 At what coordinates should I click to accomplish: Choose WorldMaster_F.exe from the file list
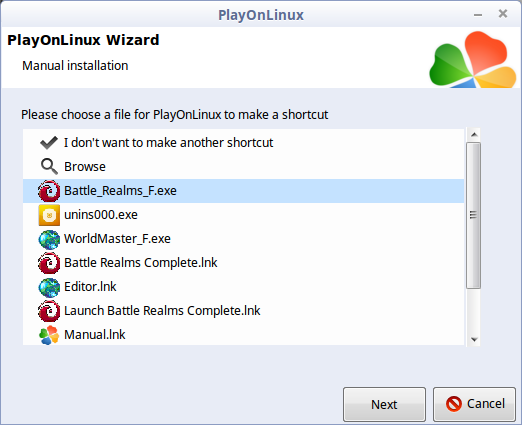243,239
